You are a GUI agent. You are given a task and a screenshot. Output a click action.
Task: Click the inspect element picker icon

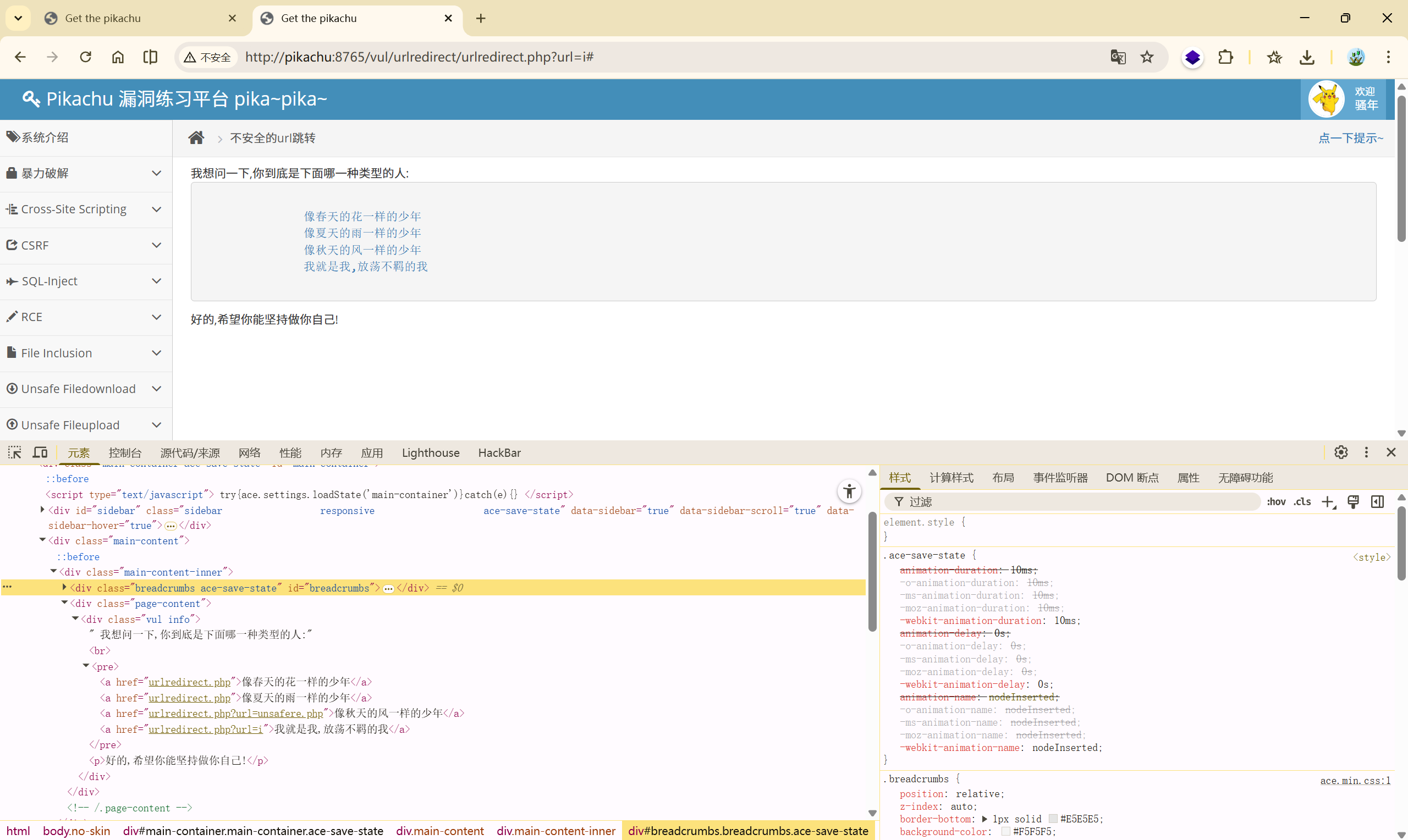pos(14,452)
